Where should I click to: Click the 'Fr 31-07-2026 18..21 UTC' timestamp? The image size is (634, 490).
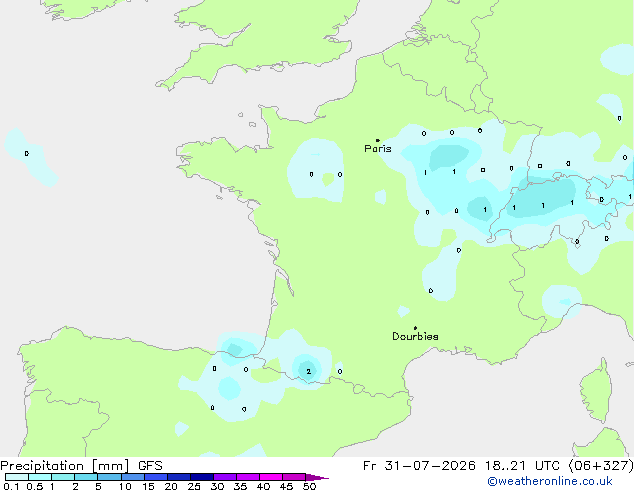coord(461,466)
